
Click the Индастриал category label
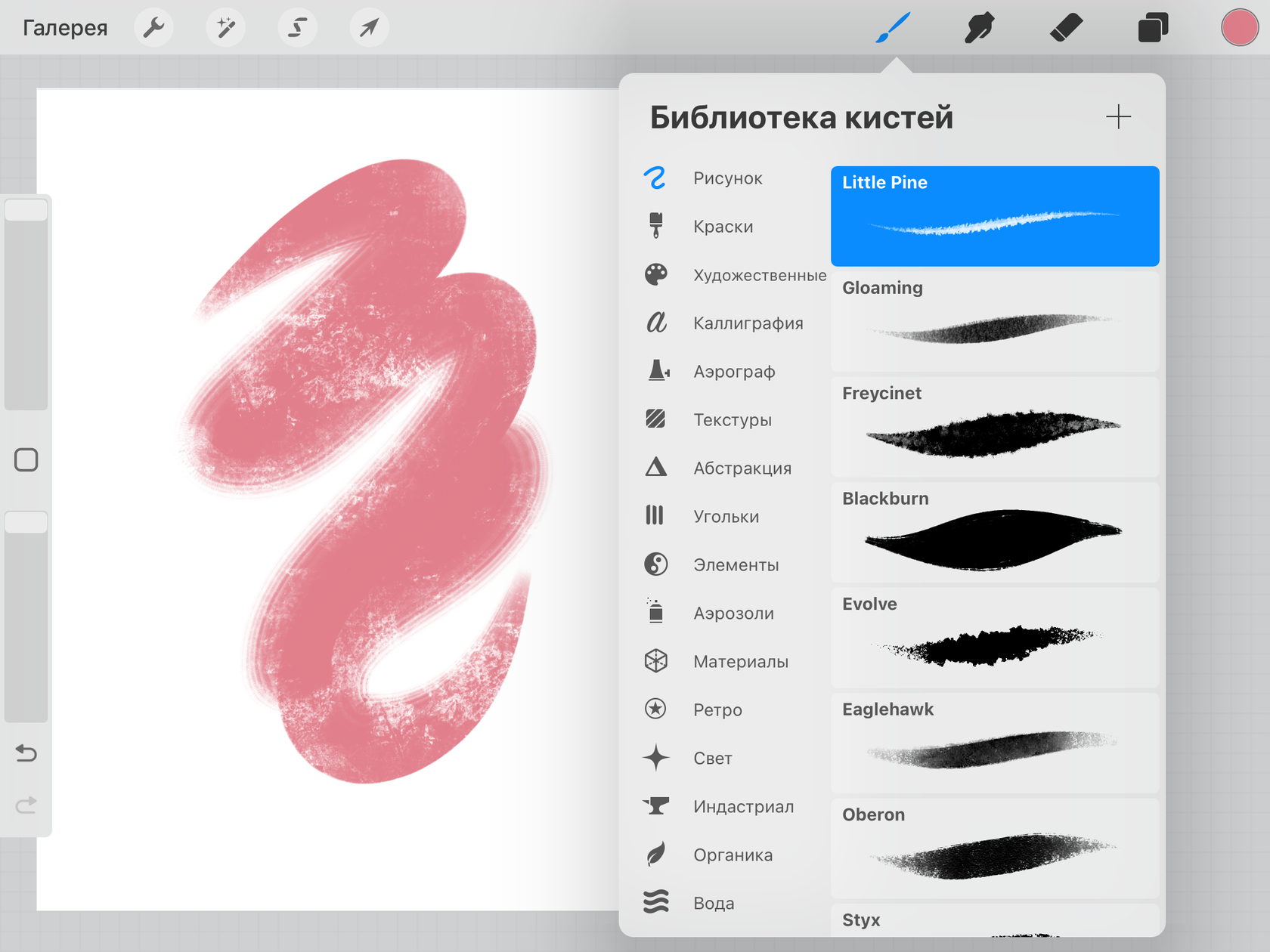(x=743, y=807)
